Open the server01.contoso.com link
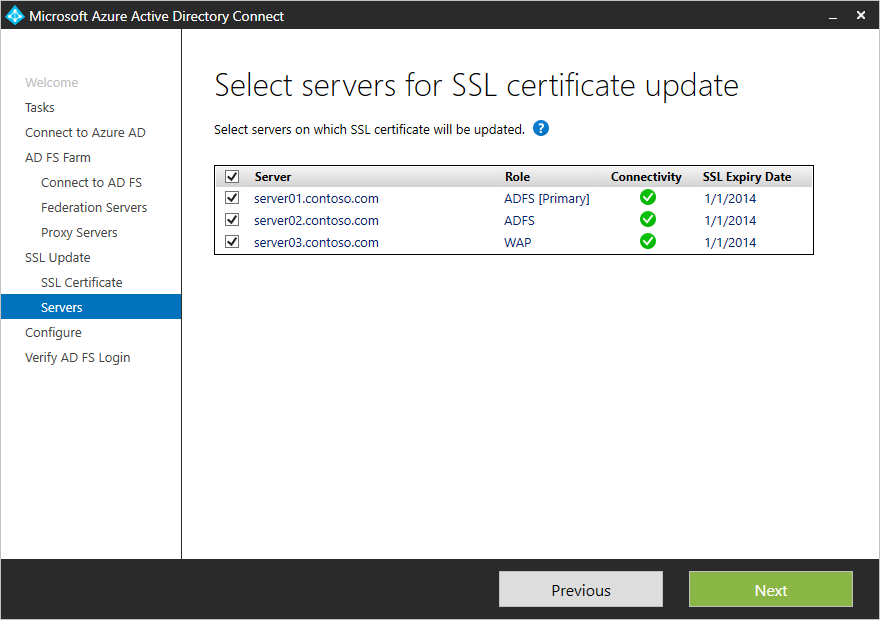Viewport: 880px width, 620px height. (316, 198)
